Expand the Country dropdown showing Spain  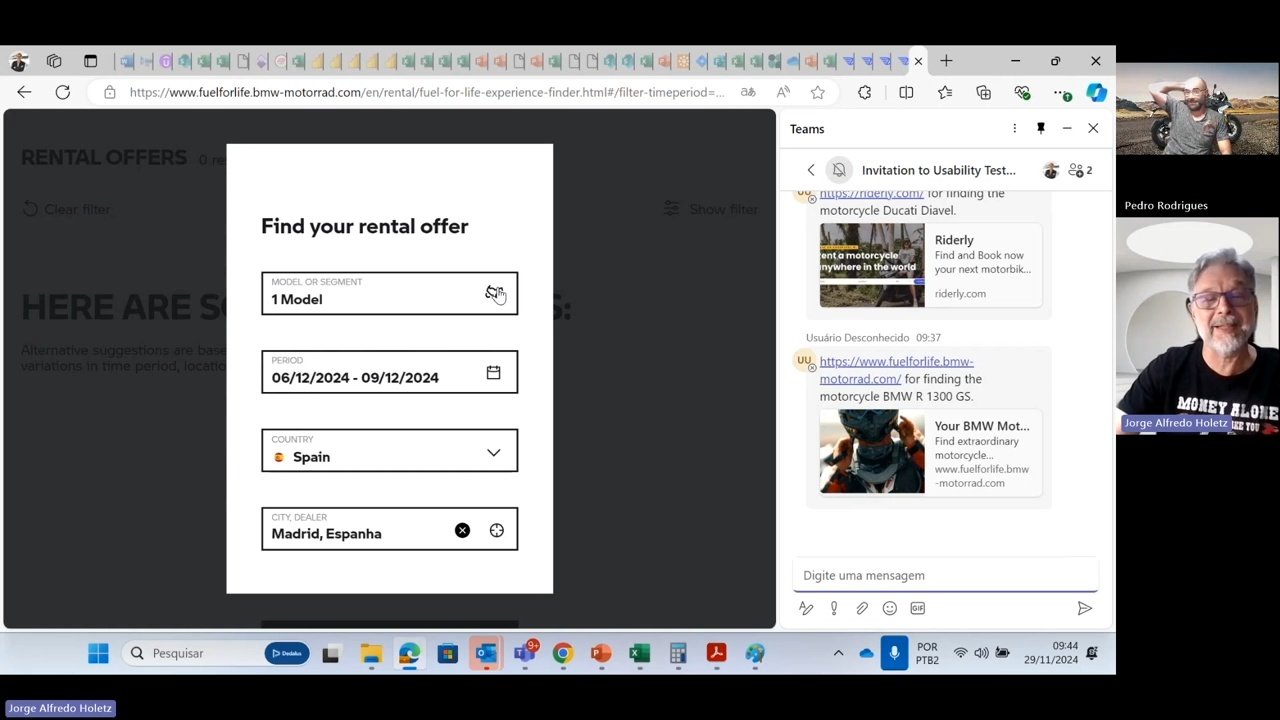493,453
